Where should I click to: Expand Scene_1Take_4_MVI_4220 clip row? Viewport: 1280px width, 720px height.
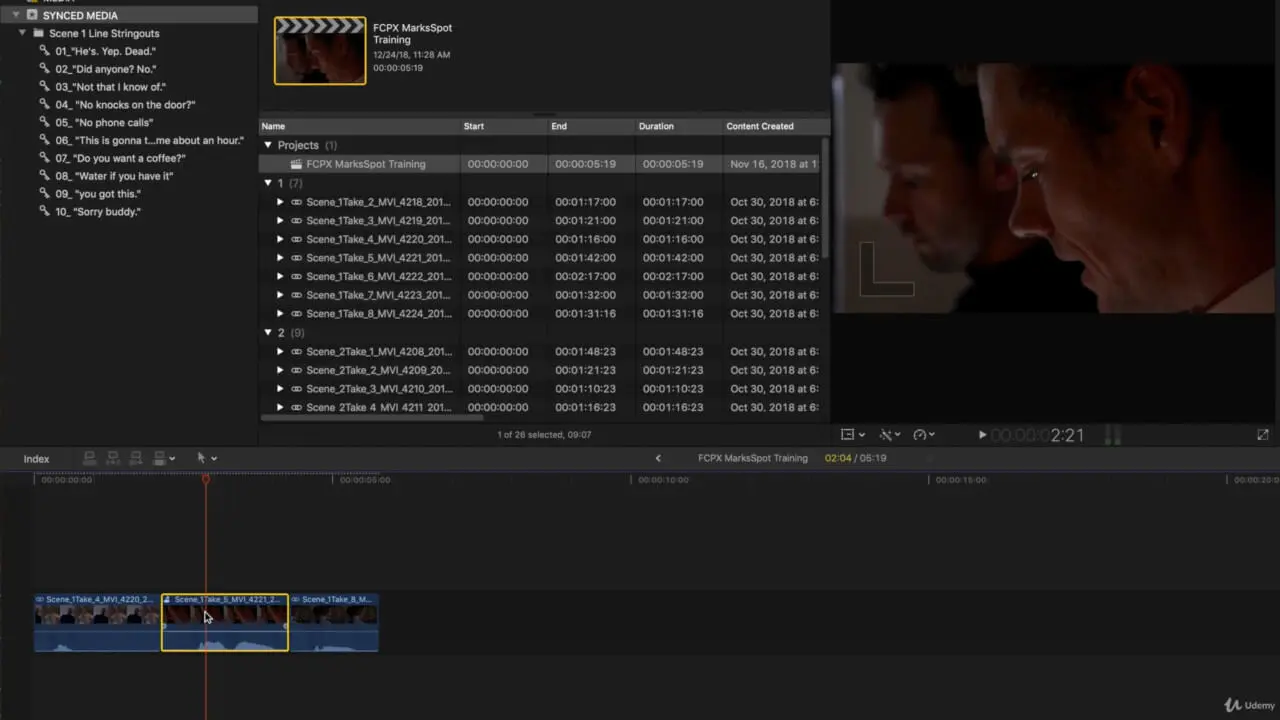280,239
